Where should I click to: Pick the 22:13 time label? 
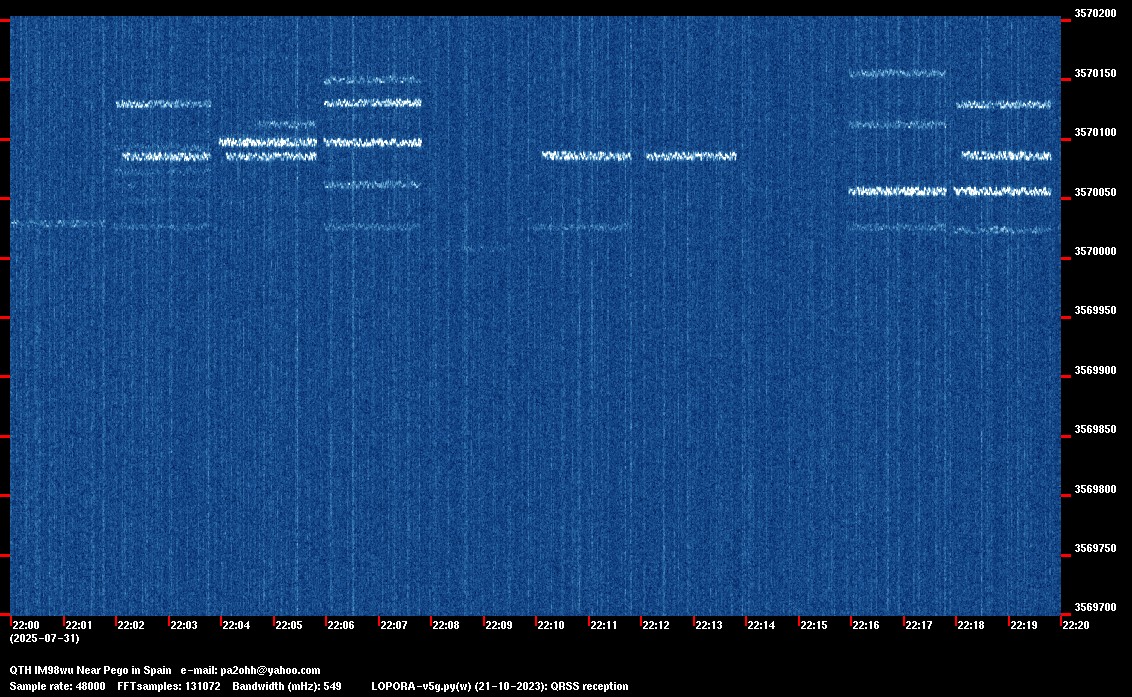708,625
